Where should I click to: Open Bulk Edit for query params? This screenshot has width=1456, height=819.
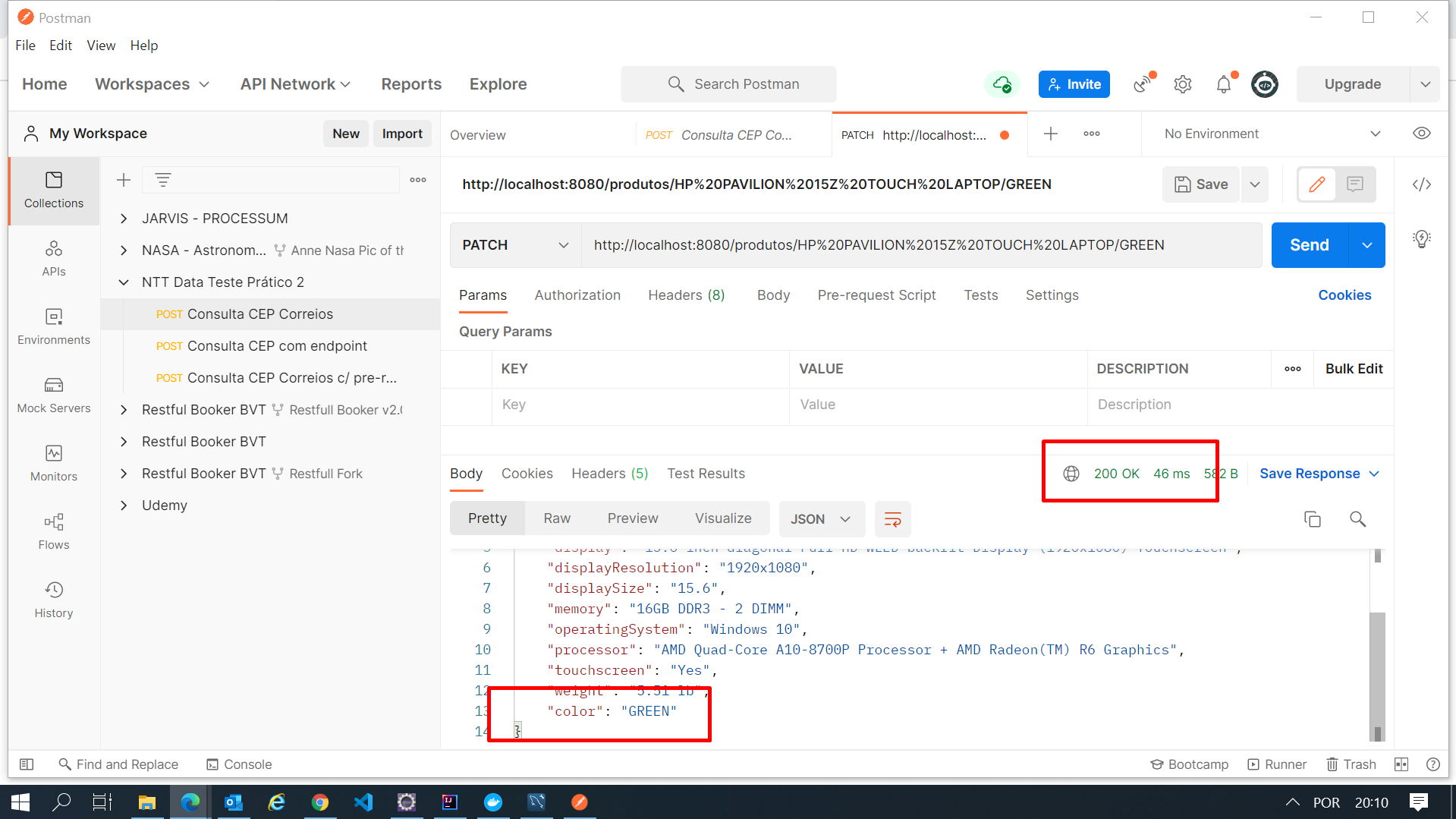click(1354, 369)
